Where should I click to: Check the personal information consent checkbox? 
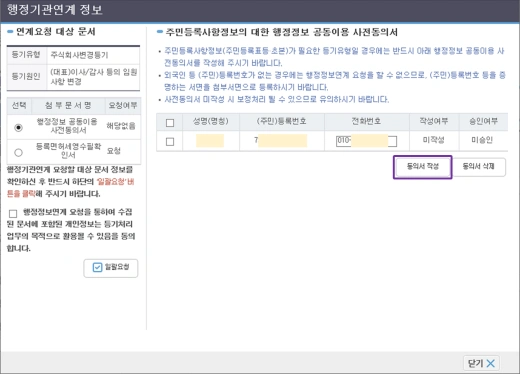(13, 213)
